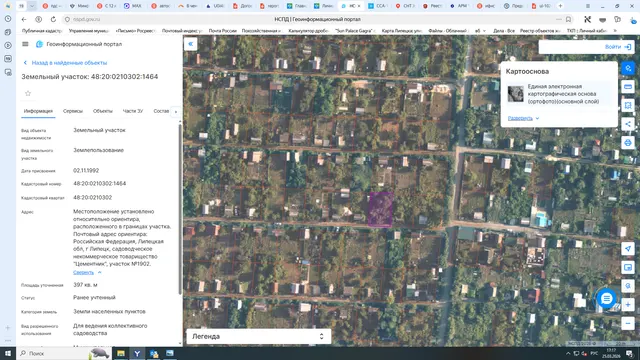The width and height of the screenshot is (640, 360).
Task: Locate my position with navigation arrow
Action: pyautogui.click(x=628, y=249)
